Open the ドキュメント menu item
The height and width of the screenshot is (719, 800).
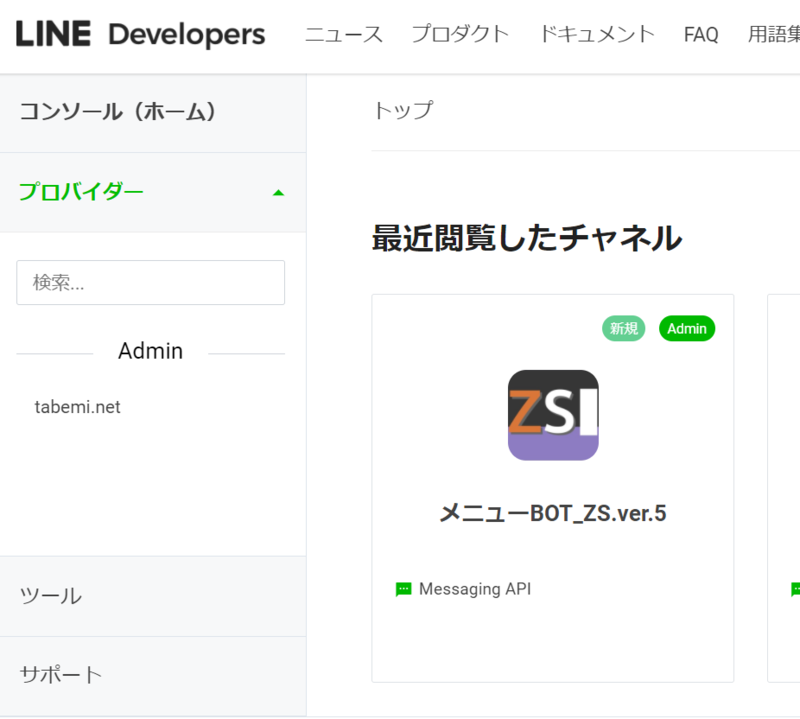[597, 35]
